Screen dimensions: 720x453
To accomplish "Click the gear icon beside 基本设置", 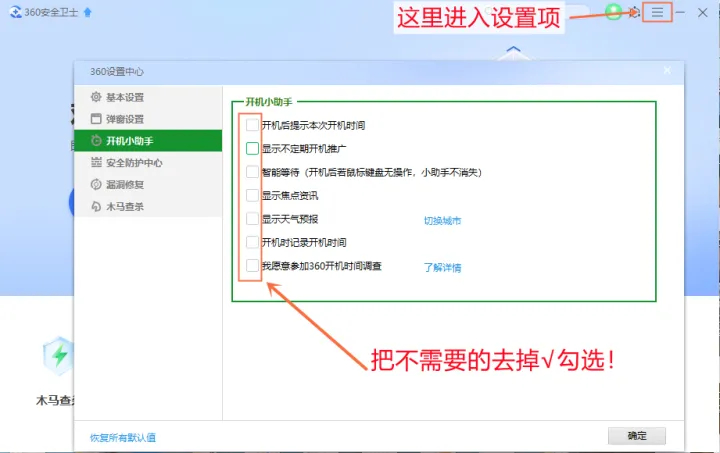I will pos(96,97).
